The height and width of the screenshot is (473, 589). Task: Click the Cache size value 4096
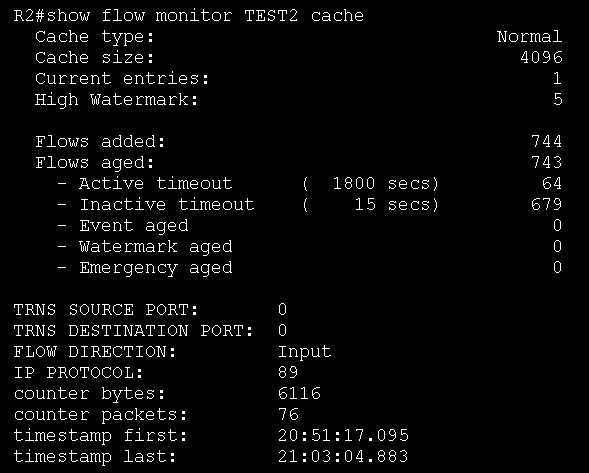coord(541,58)
